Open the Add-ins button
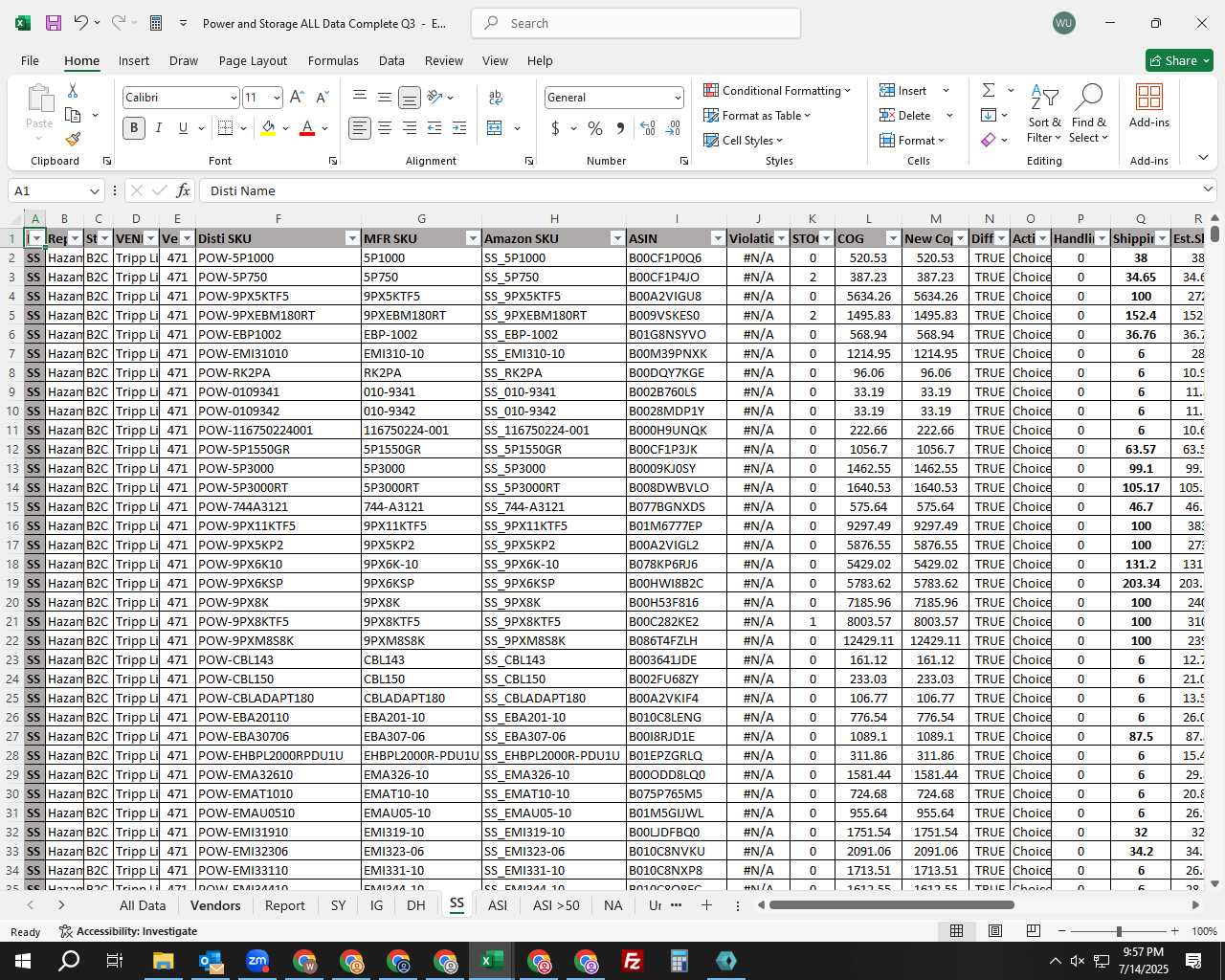This screenshot has width=1225, height=980. 1149,105
